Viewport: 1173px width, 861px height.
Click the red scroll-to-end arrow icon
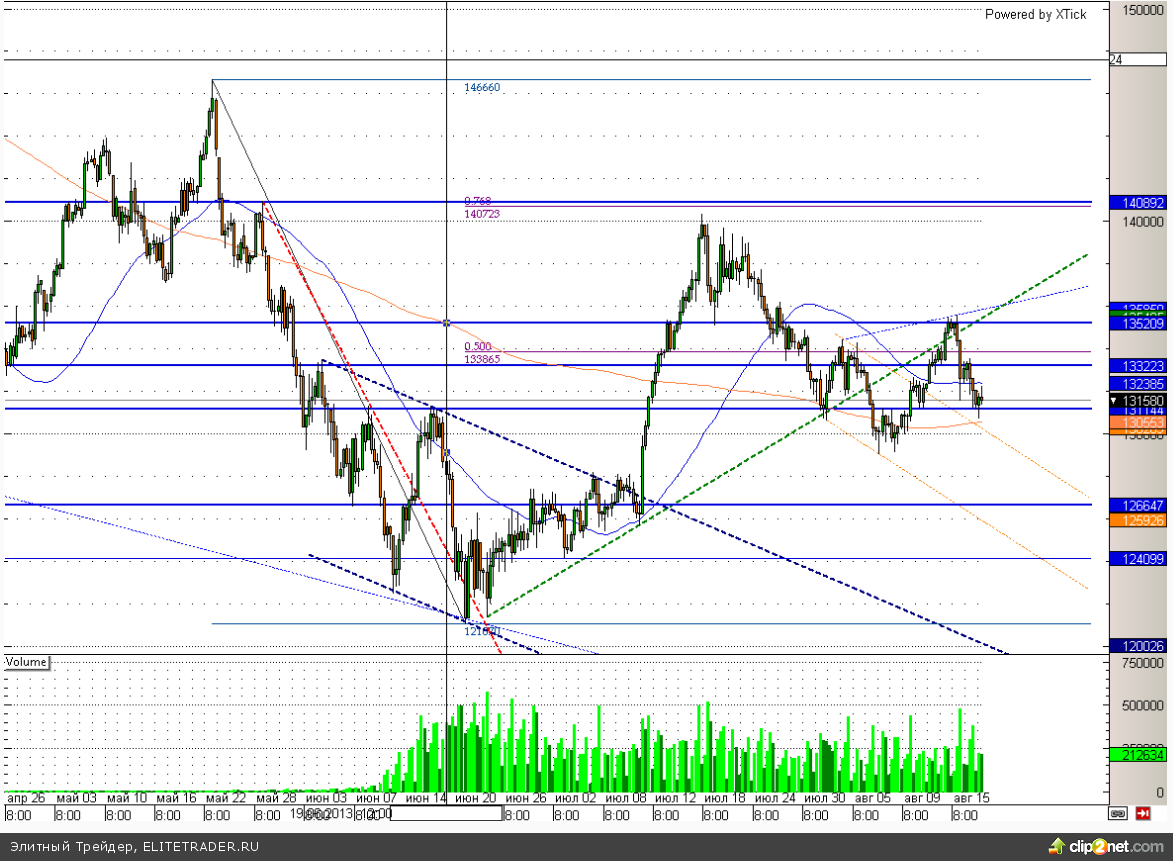[1144, 814]
